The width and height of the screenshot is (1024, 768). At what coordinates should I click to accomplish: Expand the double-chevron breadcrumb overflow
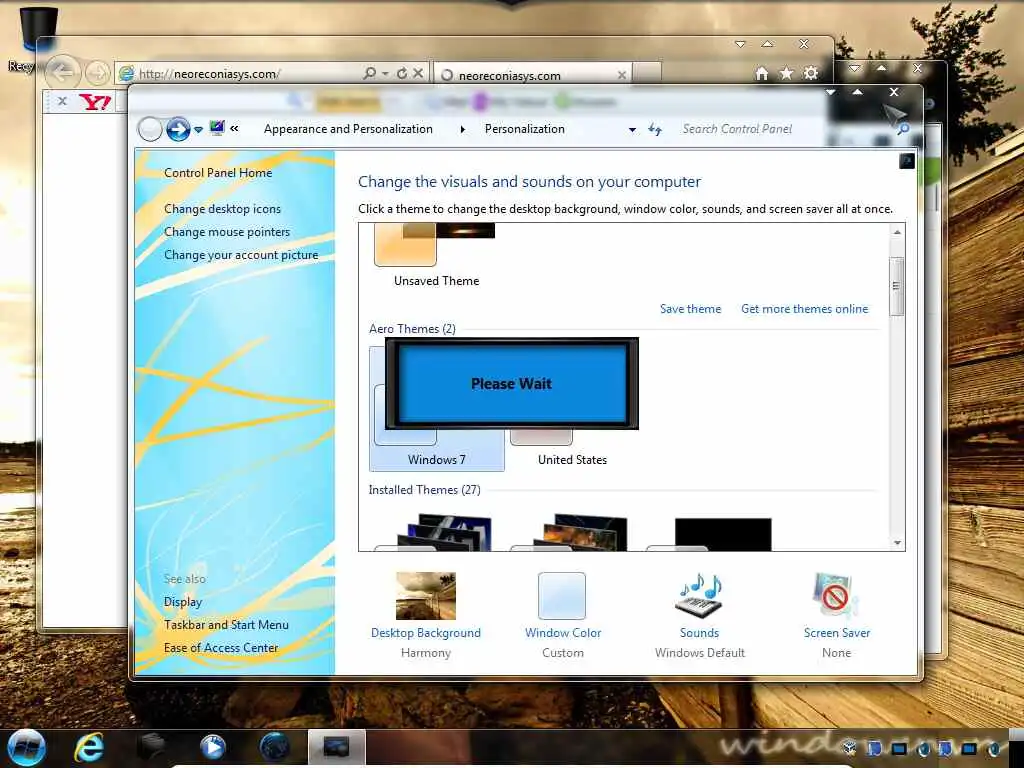(x=234, y=129)
